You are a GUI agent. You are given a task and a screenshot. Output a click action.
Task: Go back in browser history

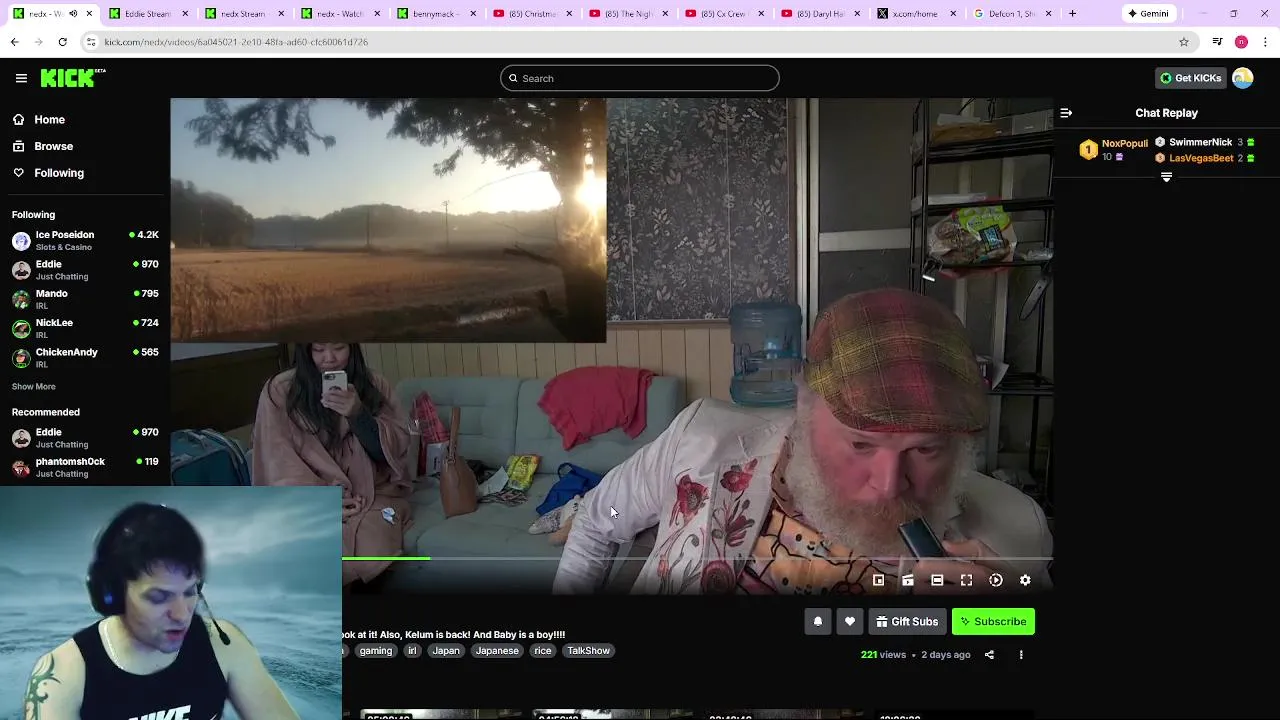pos(14,42)
